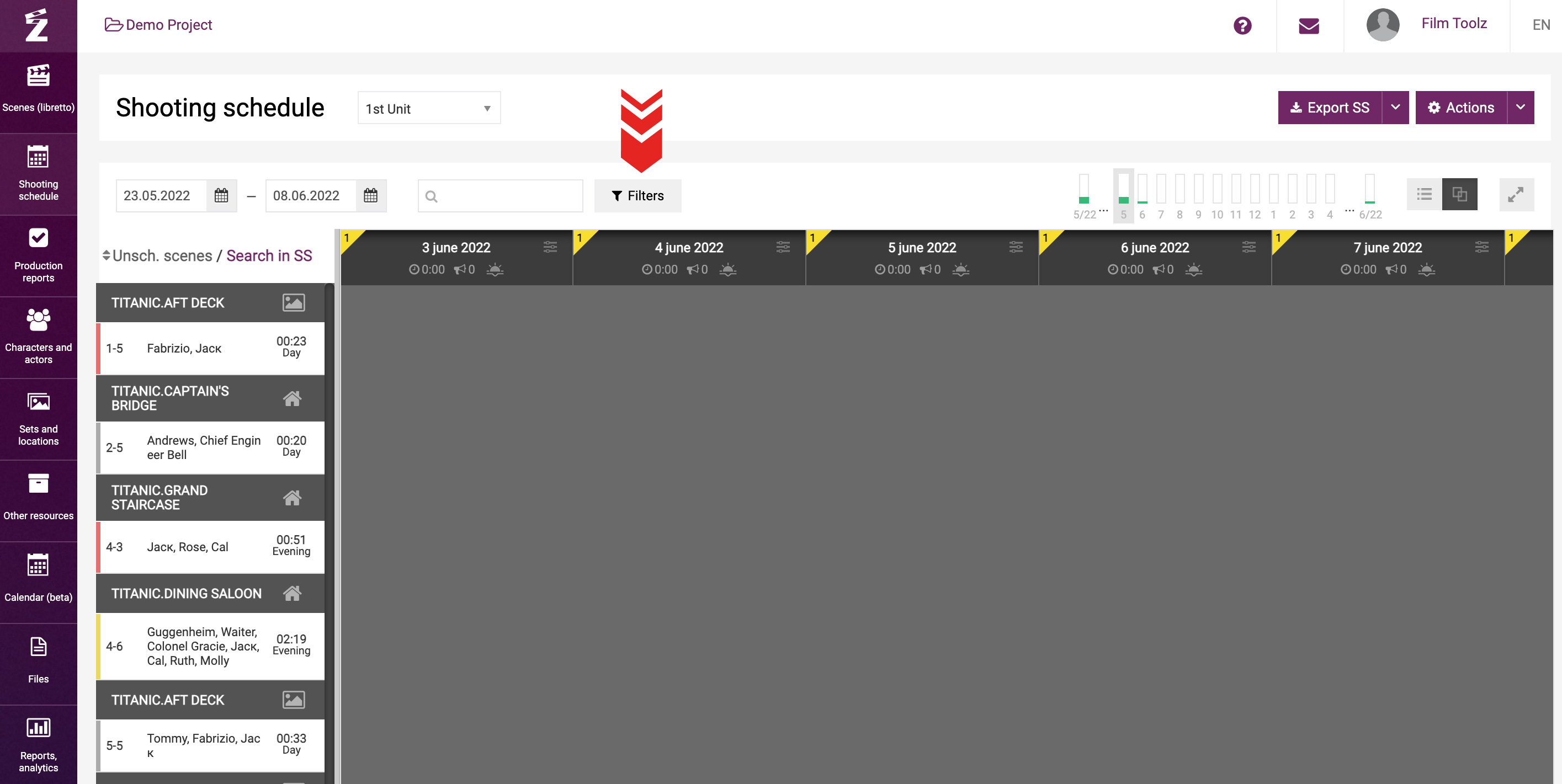Jump to day 6 in mini timeline
This screenshot has width=1562, height=784.
pyautogui.click(x=1142, y=196)
